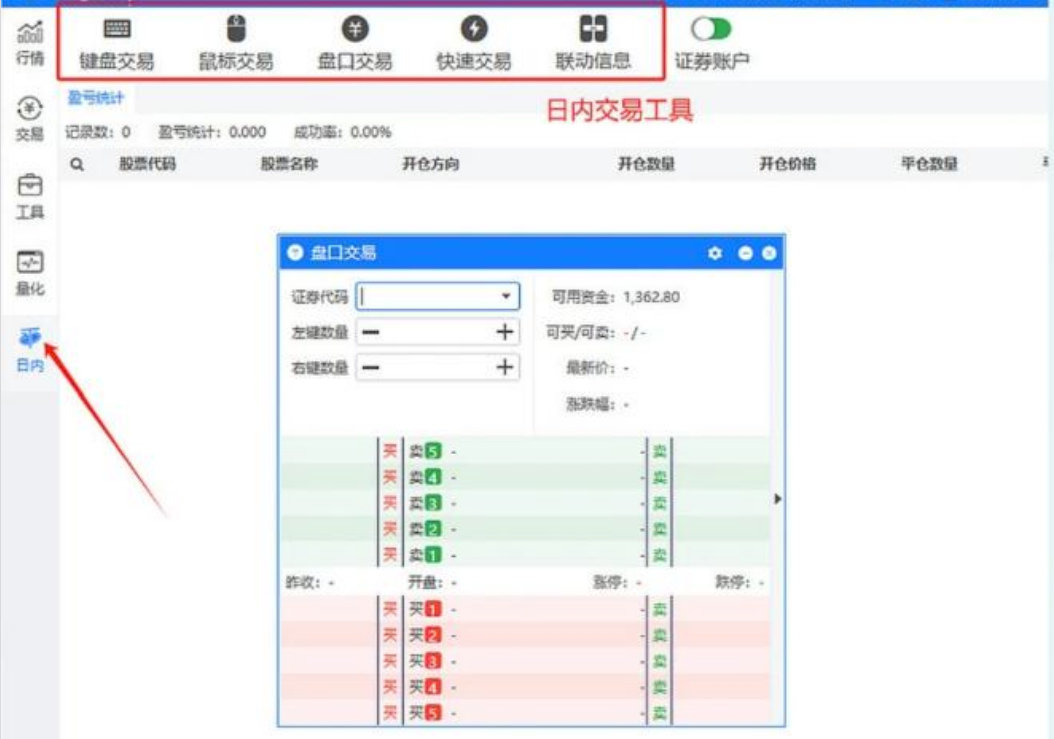Click green 卖 button on 买1 row
1054x739 pixels.
(x=659, y=609)
